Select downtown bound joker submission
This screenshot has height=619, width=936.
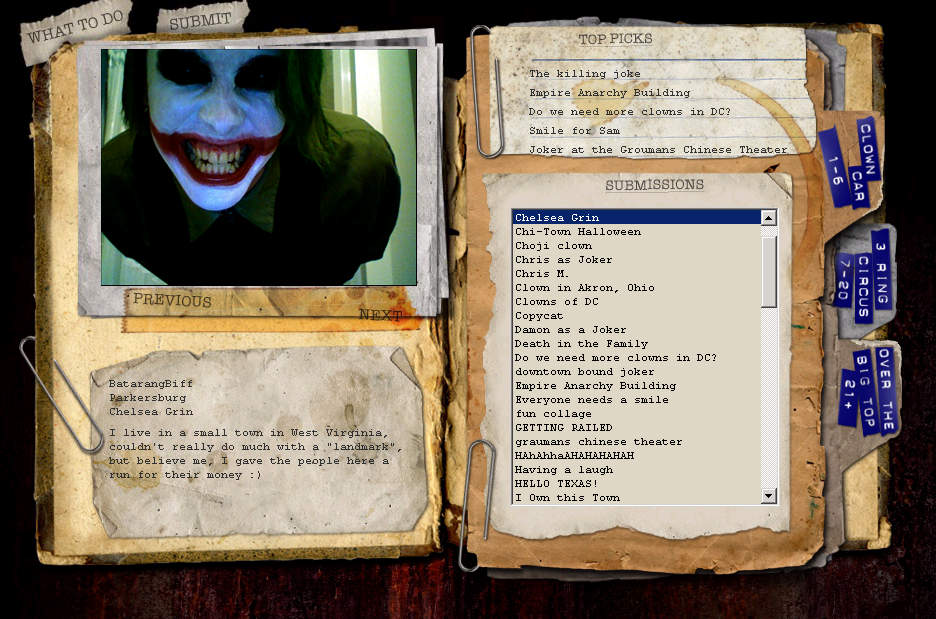(637, 371)
